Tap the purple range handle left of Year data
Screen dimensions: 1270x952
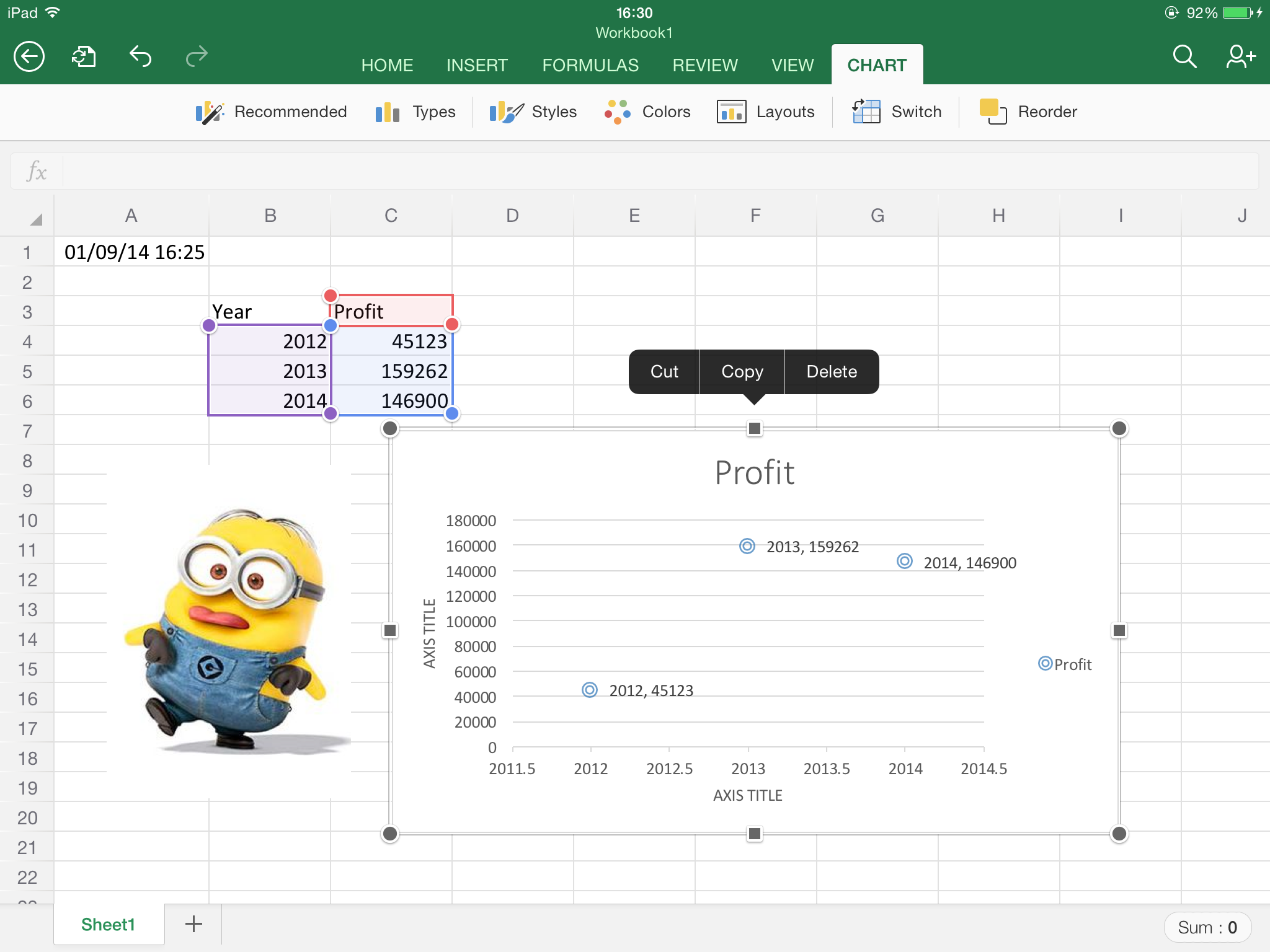click(x=209, y=325)
